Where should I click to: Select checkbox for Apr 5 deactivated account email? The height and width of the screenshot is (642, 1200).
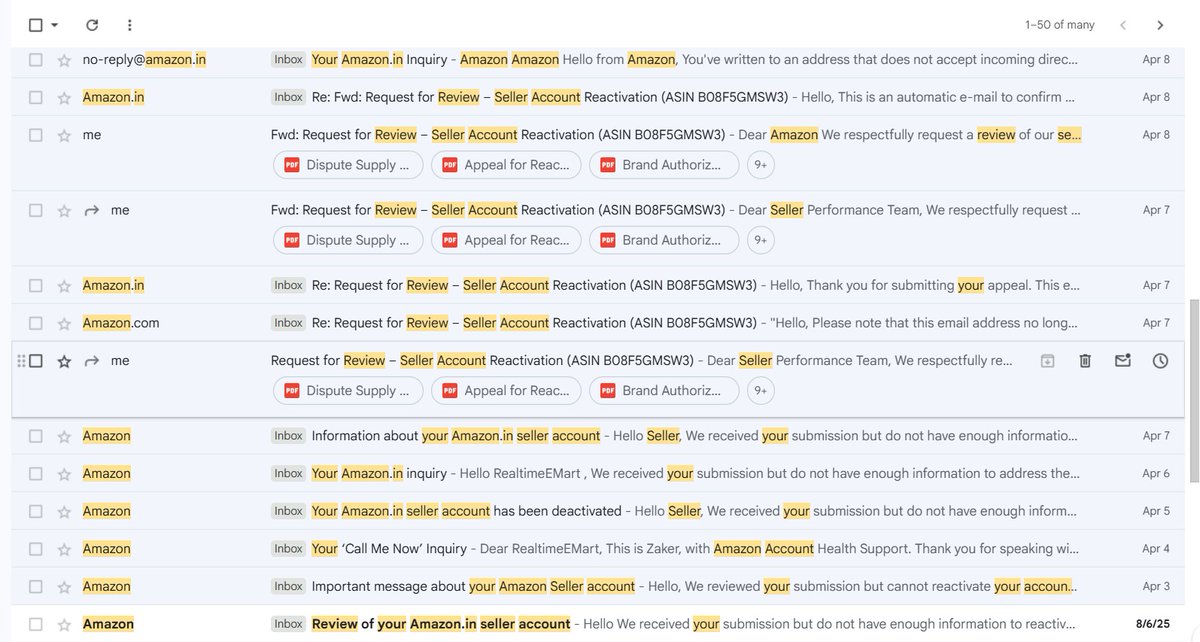point(35,512)
